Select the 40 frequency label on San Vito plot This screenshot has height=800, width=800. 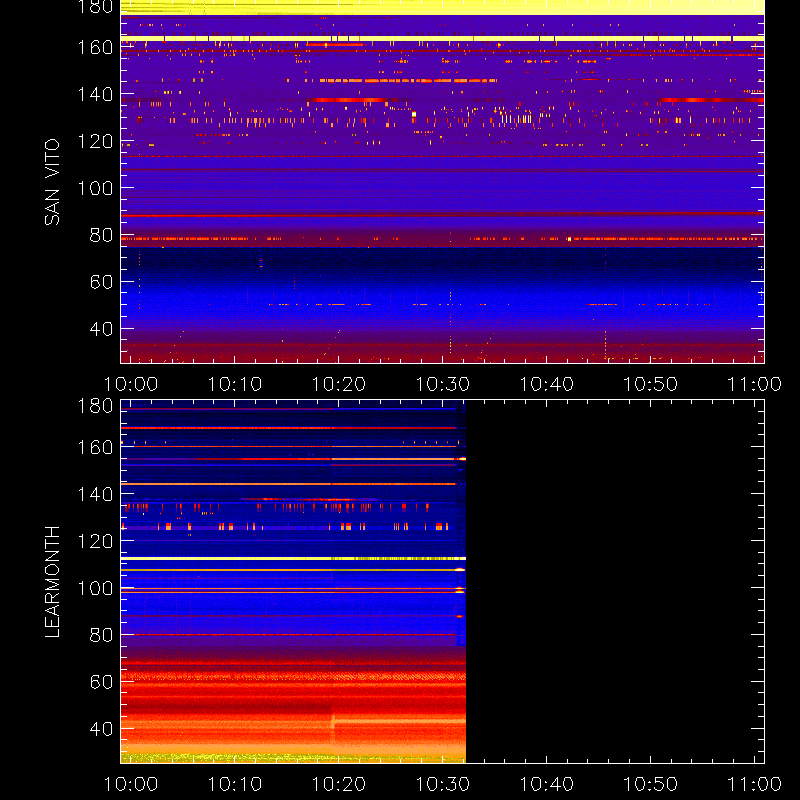101,329
